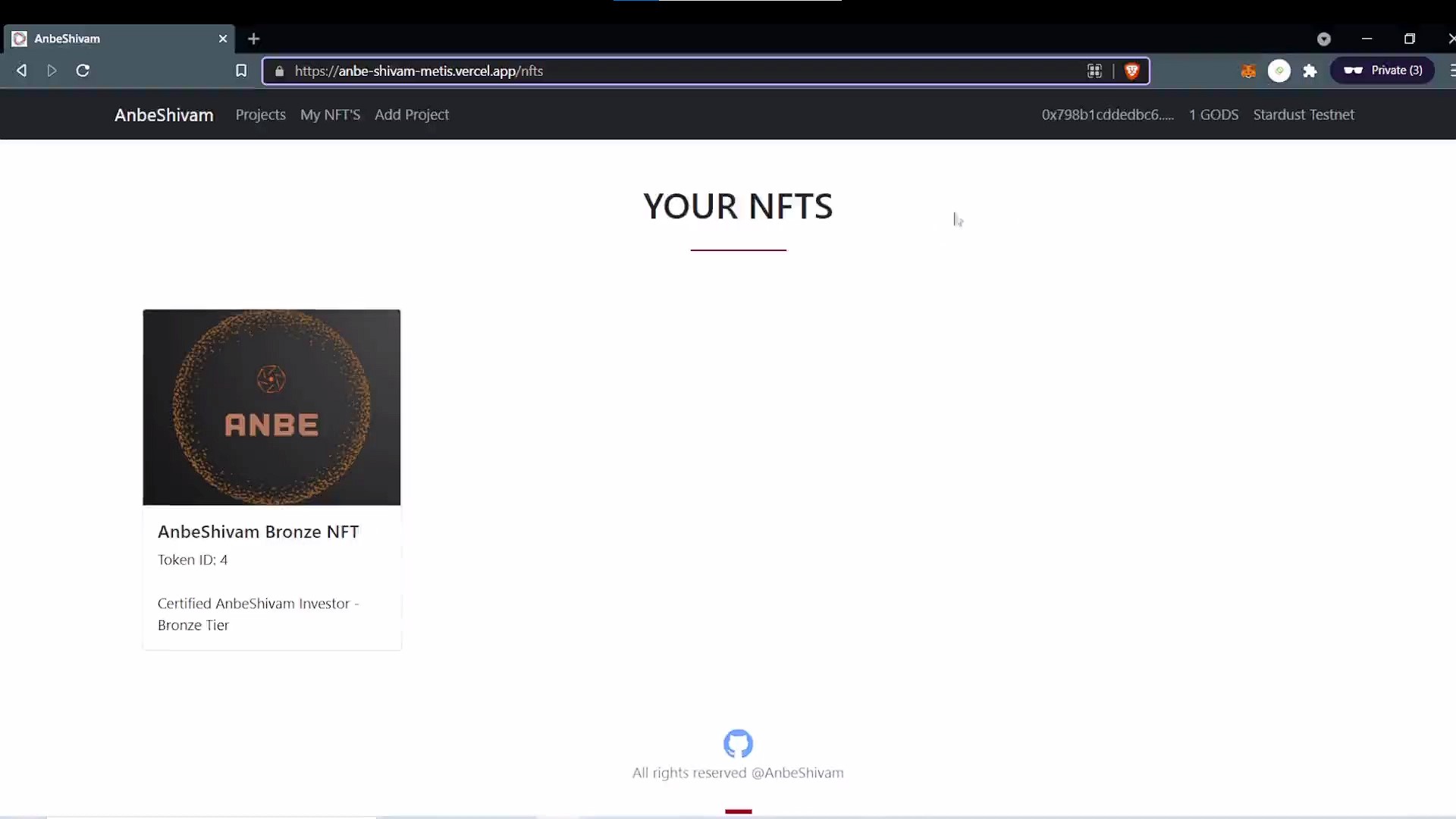Viewport: 1456px width, 819px height.
Task: Go back to previous page
Action: click(x=21, y=71)
